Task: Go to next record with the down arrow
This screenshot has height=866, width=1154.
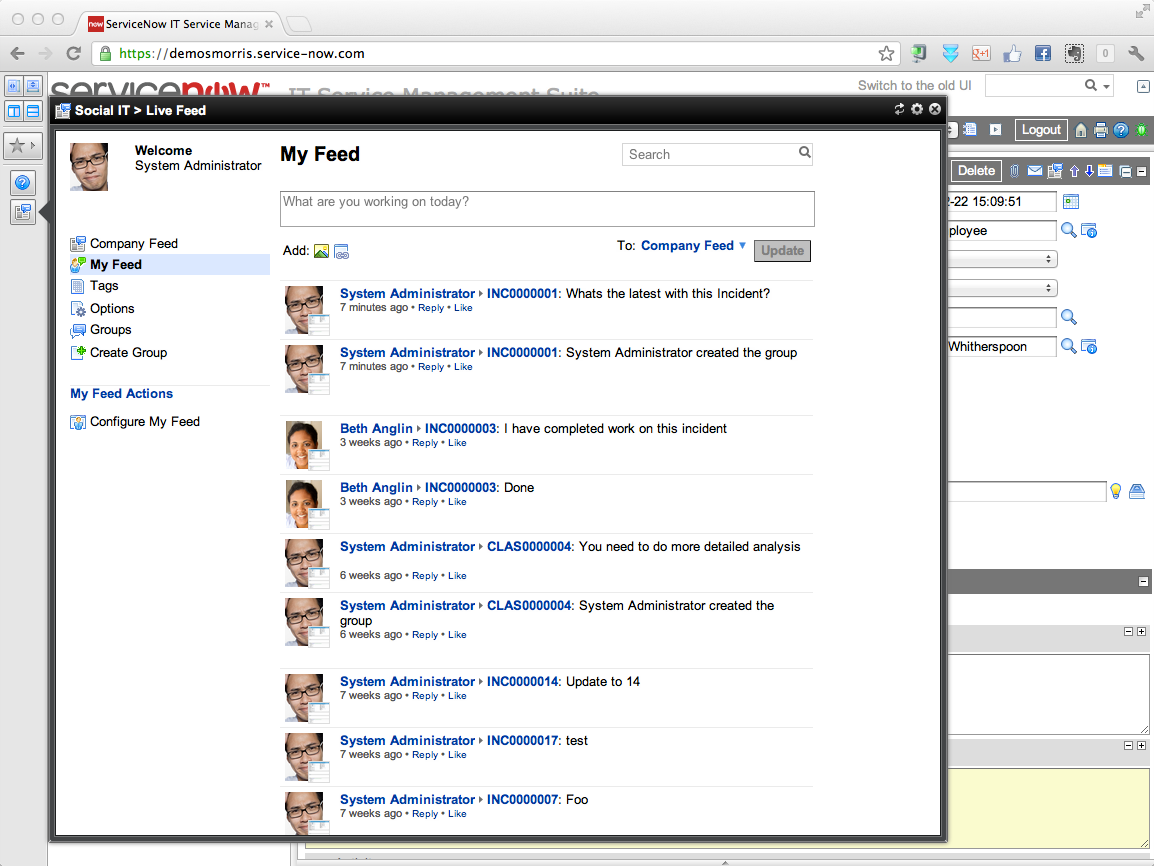Action: pyautogui.click(x=1089, y=171)
